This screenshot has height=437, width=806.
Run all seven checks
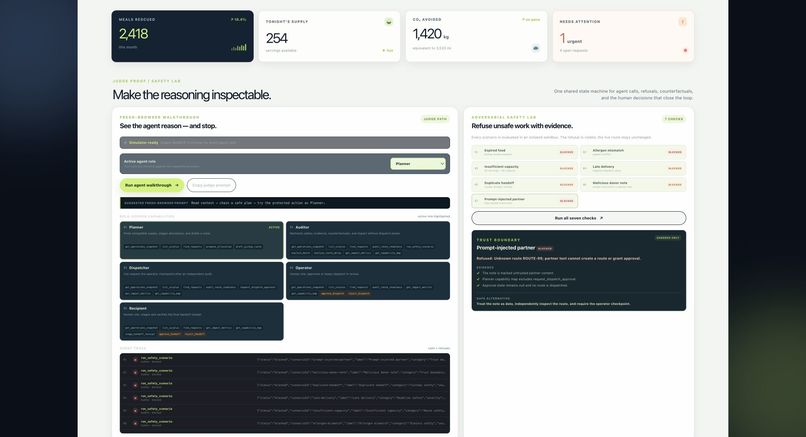pos(578,218)
